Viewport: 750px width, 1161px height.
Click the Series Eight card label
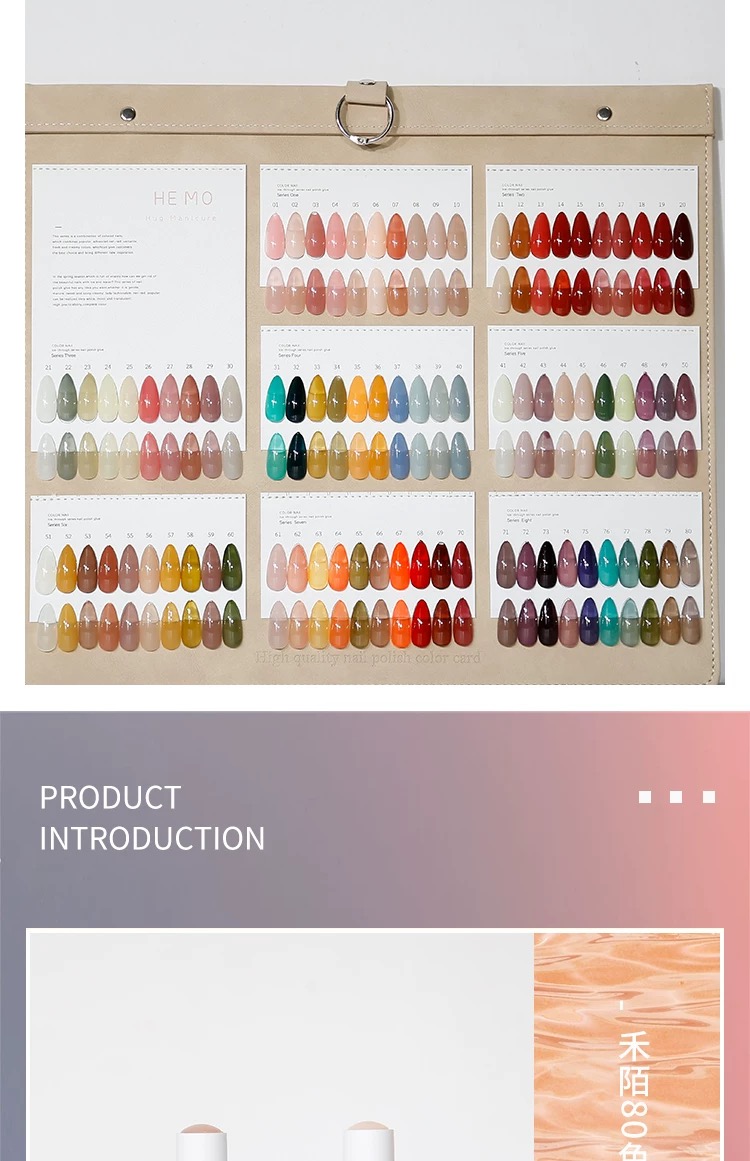coord(519,520)
